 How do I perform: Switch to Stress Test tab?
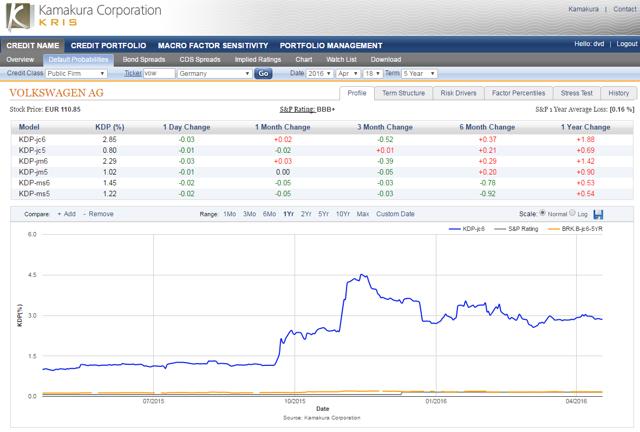576,93
